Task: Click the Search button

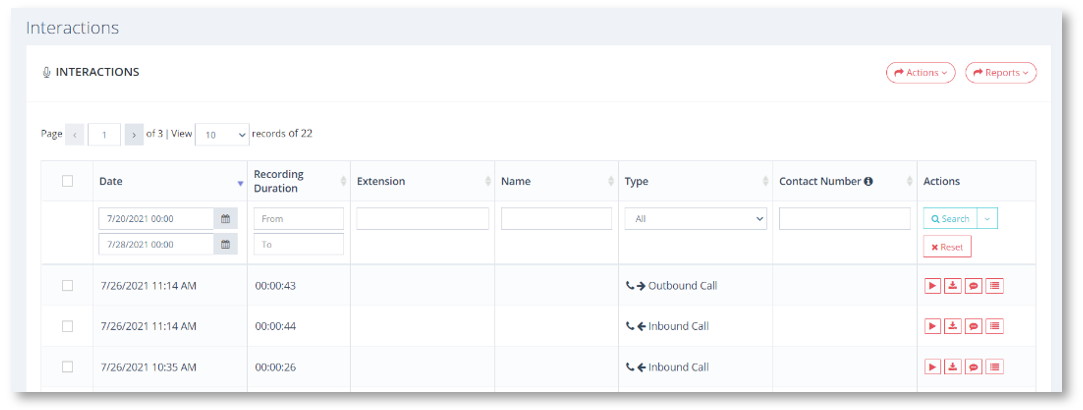Action: tap(950, 219)
